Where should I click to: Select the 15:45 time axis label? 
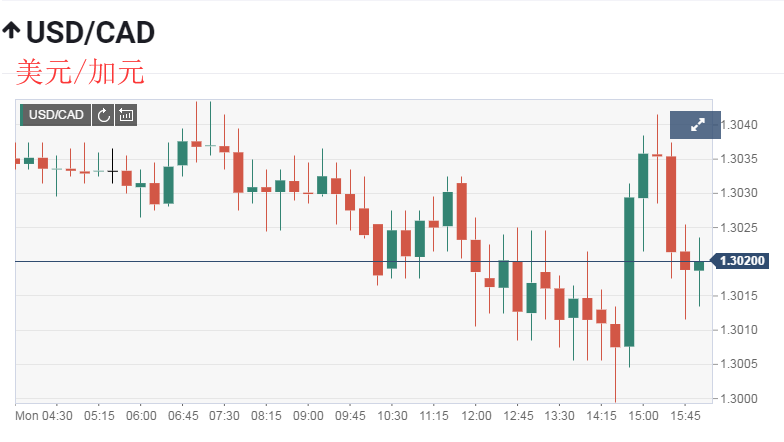click(685, 415)
